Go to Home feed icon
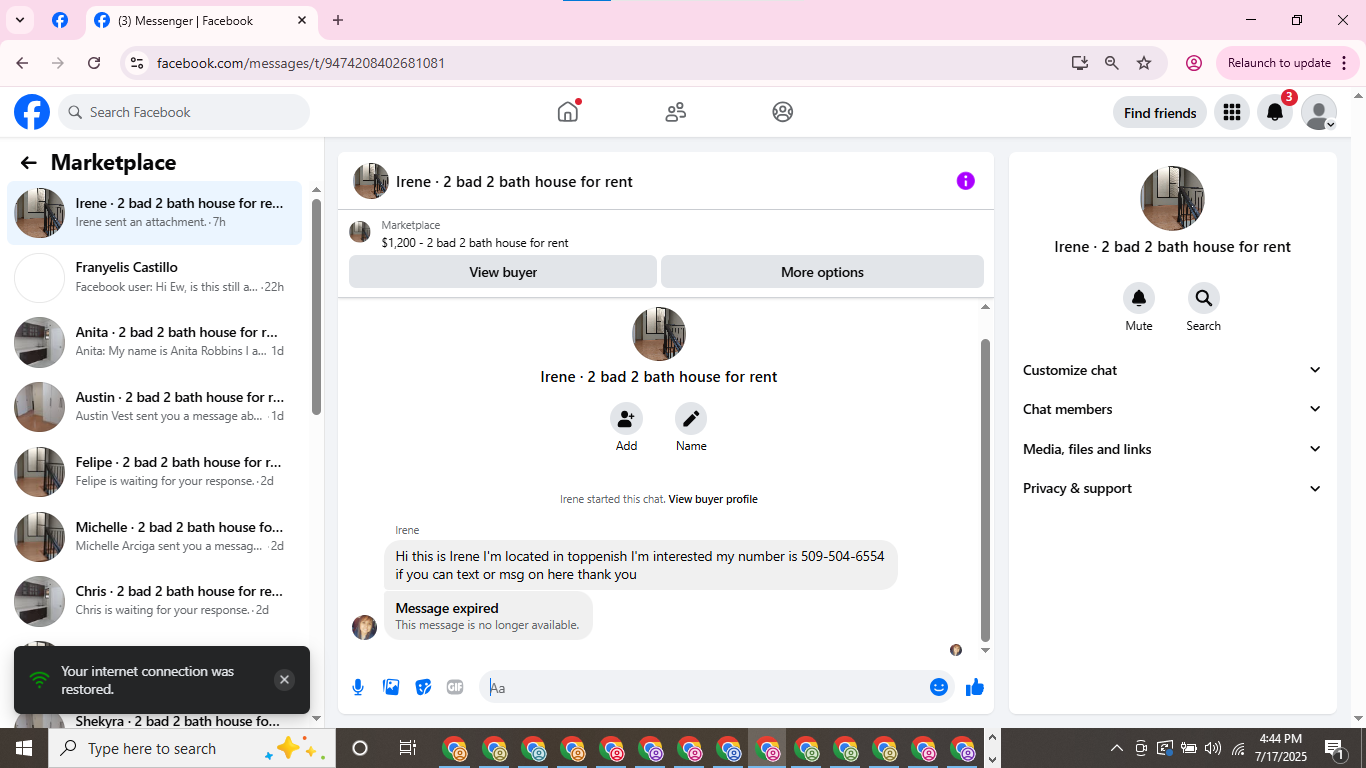Image resolution: width=1366 pixels, height=768 pixels. (x=568, y=112)
